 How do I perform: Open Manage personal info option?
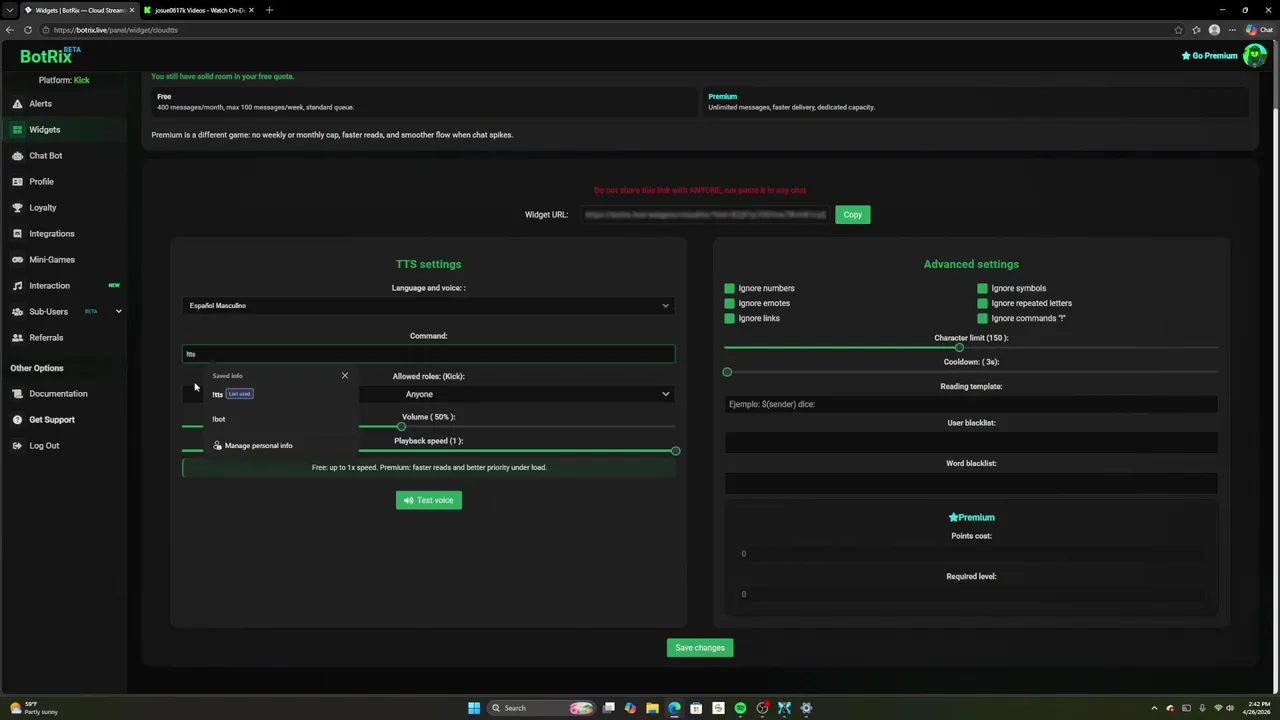pos(281,446)
